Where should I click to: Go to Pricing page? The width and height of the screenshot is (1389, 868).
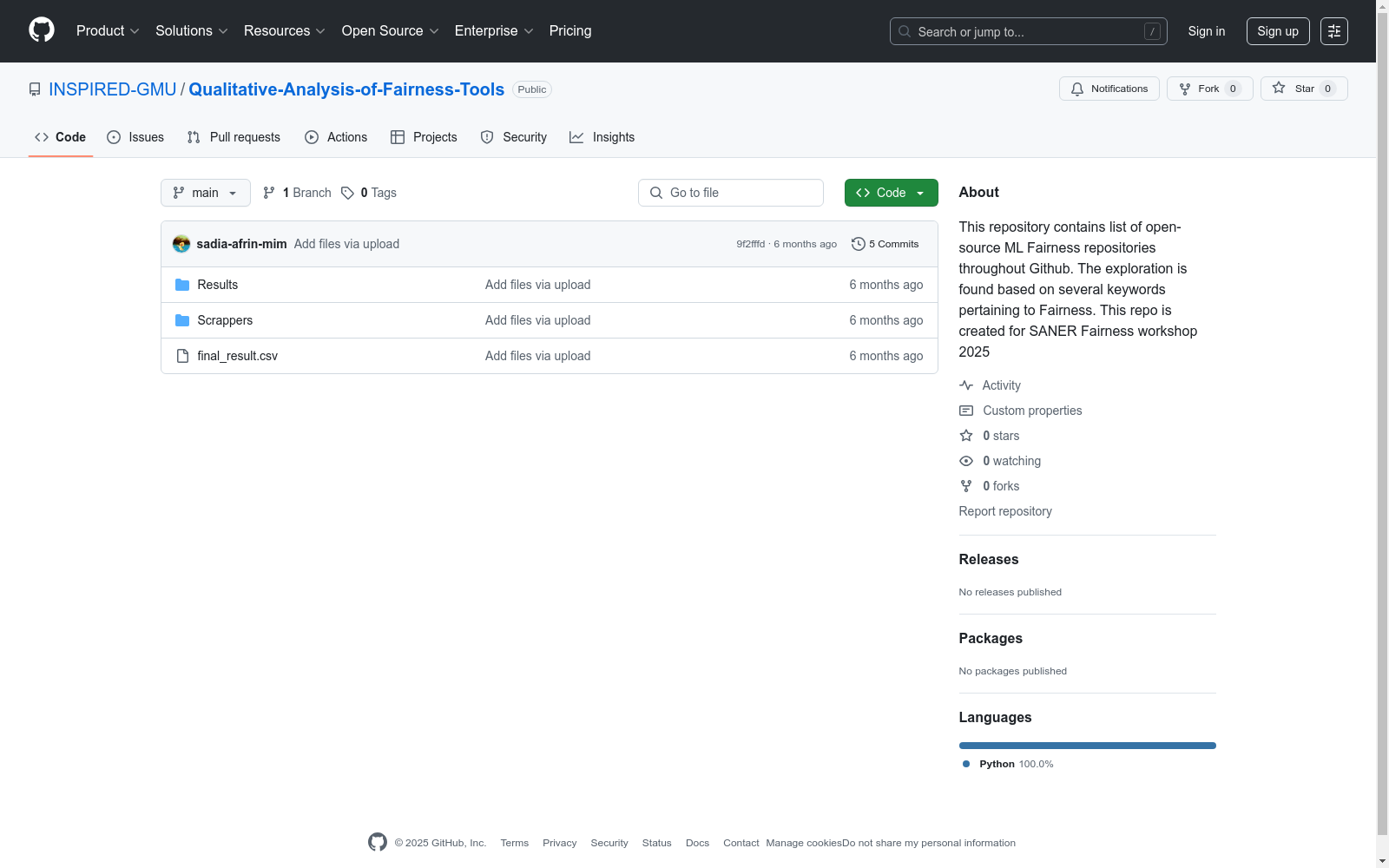(570, 30)
